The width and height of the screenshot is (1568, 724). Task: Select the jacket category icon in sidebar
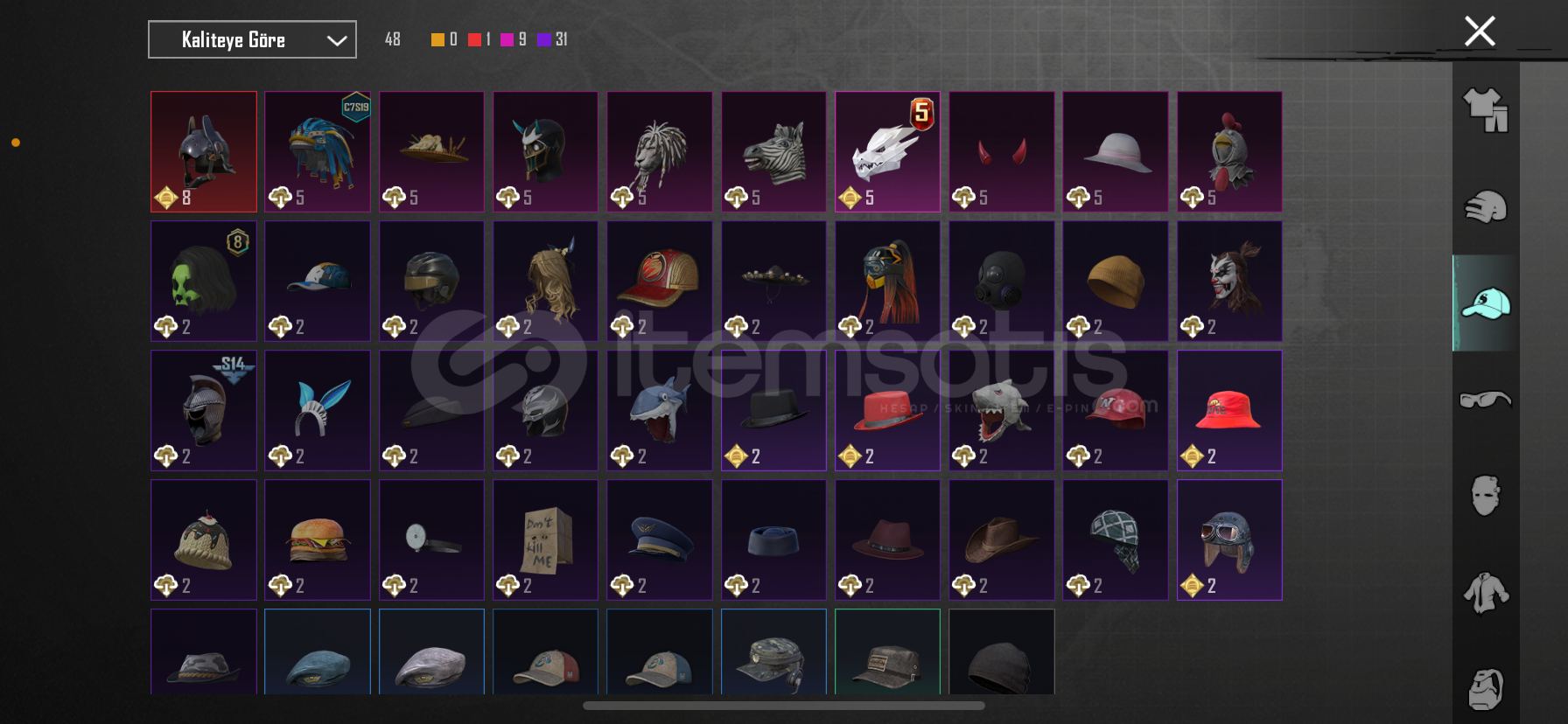click(x=1486, y=593)
